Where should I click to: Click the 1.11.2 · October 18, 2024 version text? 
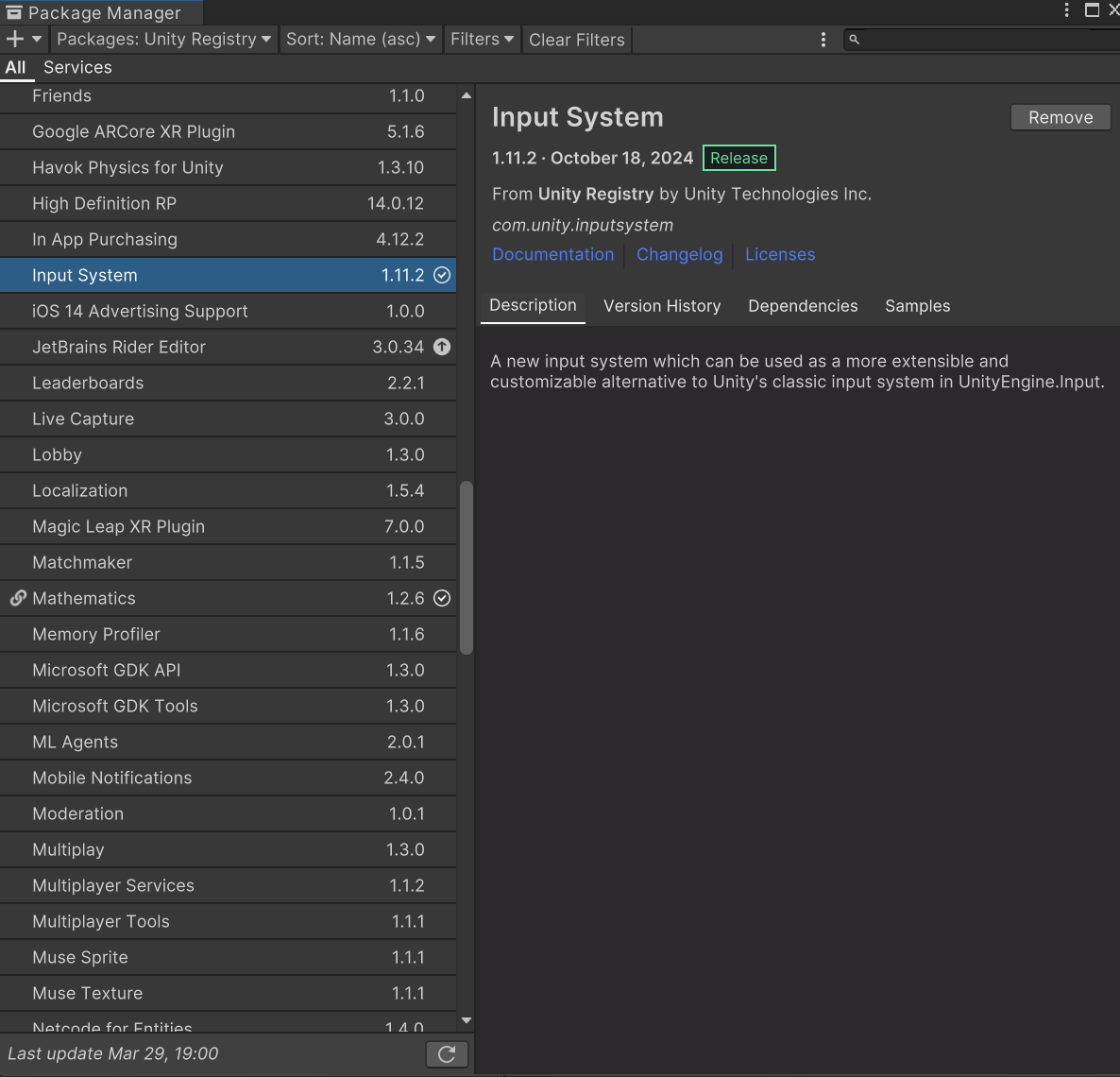592,158
